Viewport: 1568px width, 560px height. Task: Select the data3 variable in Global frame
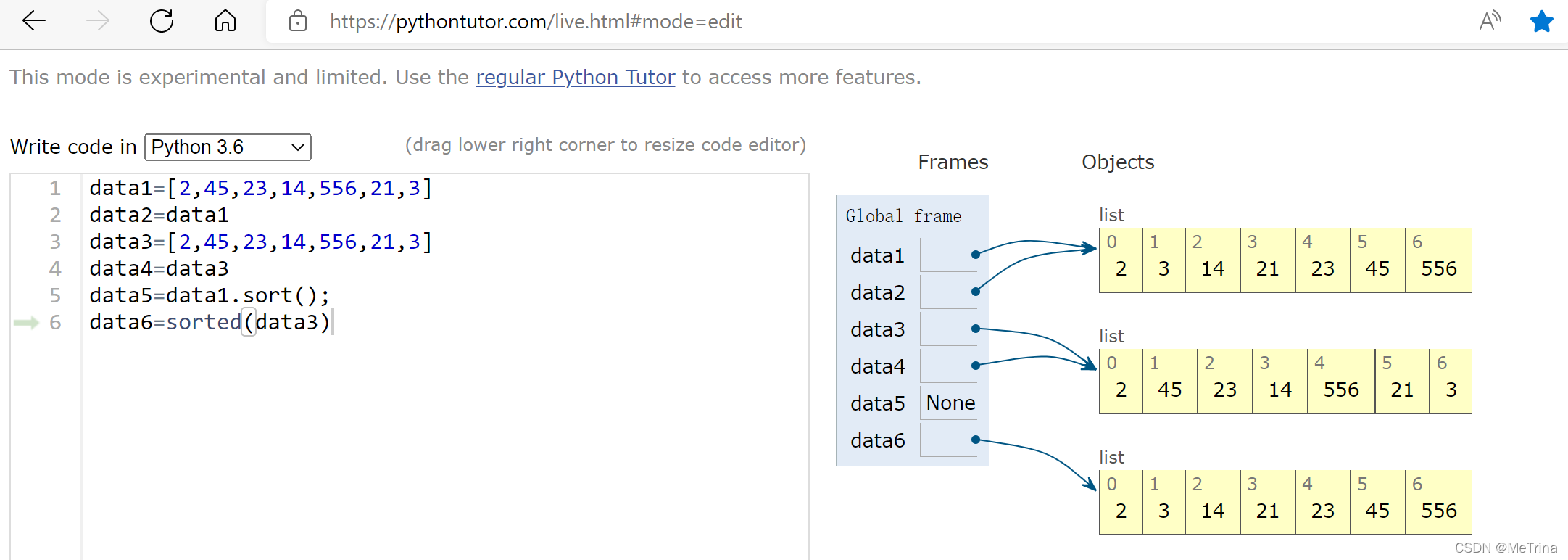pyautogui.click(x=877, y=329)
